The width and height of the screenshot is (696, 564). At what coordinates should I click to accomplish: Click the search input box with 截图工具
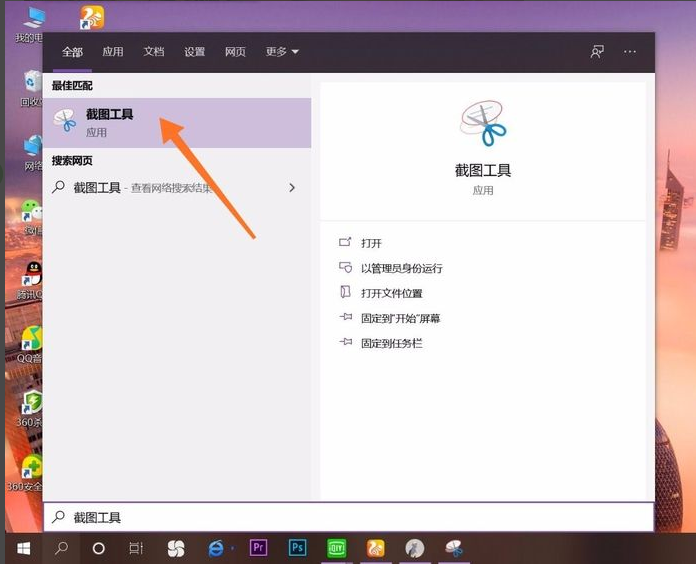(x=350, y=517)
